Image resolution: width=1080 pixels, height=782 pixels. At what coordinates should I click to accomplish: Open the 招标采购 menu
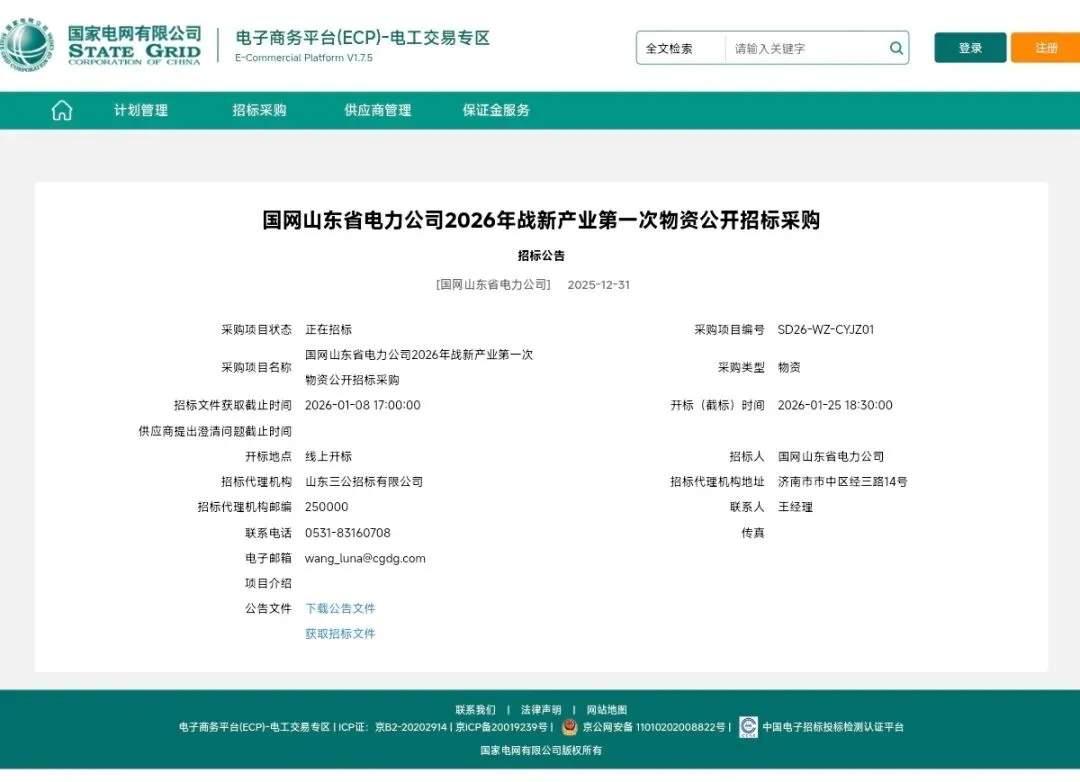coord(259,110)
